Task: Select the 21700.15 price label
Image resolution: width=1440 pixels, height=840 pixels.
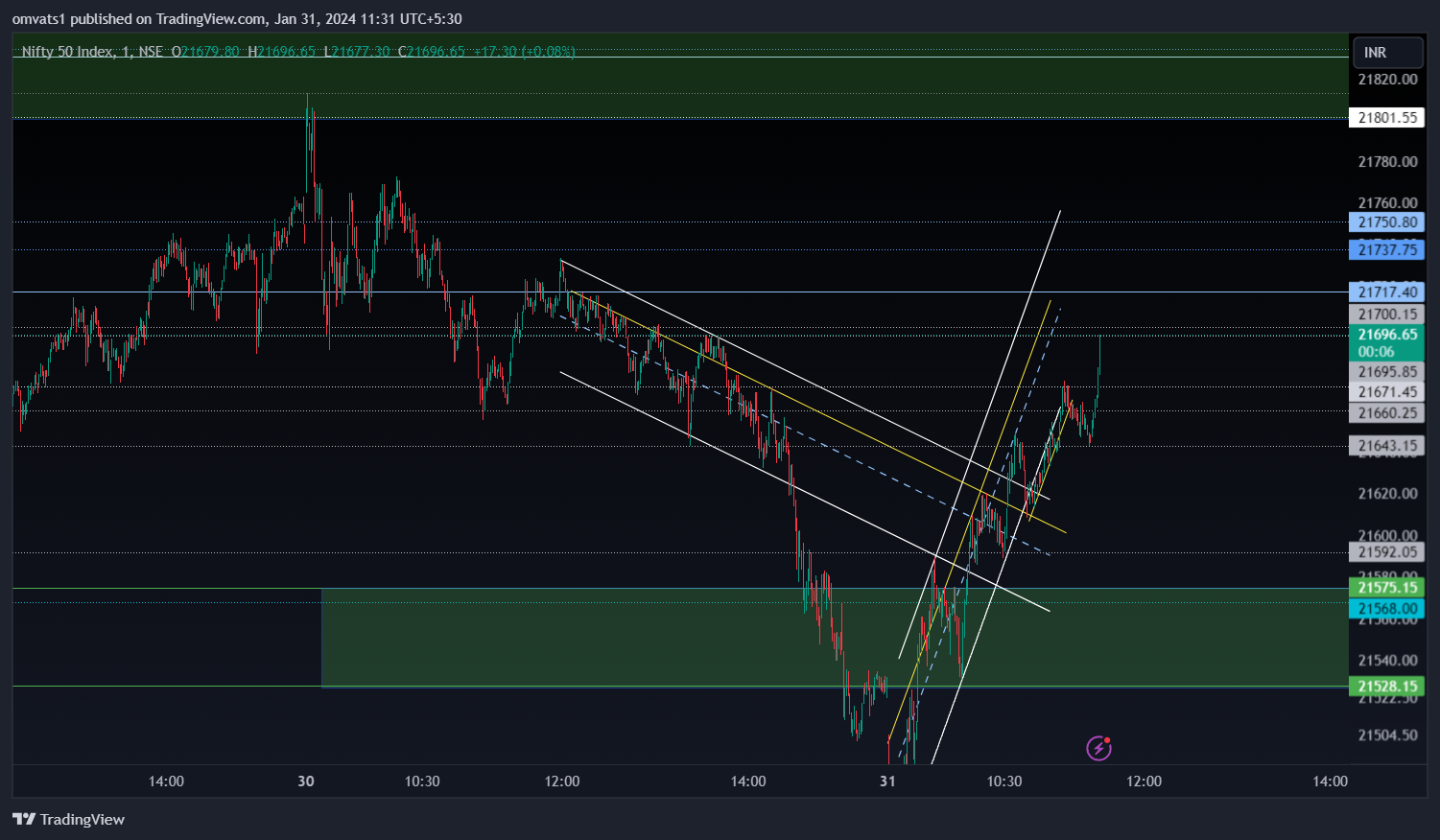Action: tap(1386, 315)
